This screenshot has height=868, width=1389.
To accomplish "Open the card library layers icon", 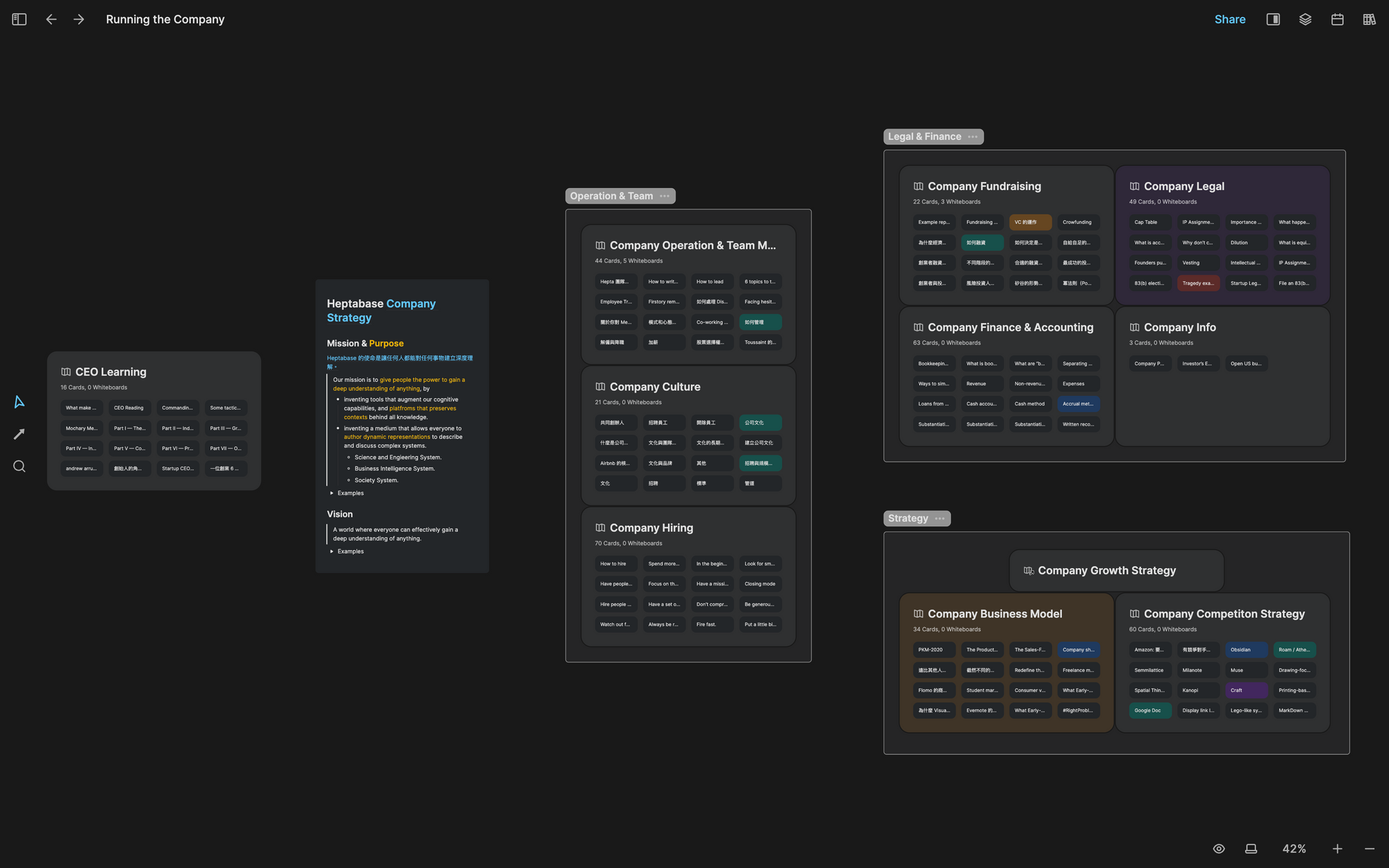I will [1305, 19].
